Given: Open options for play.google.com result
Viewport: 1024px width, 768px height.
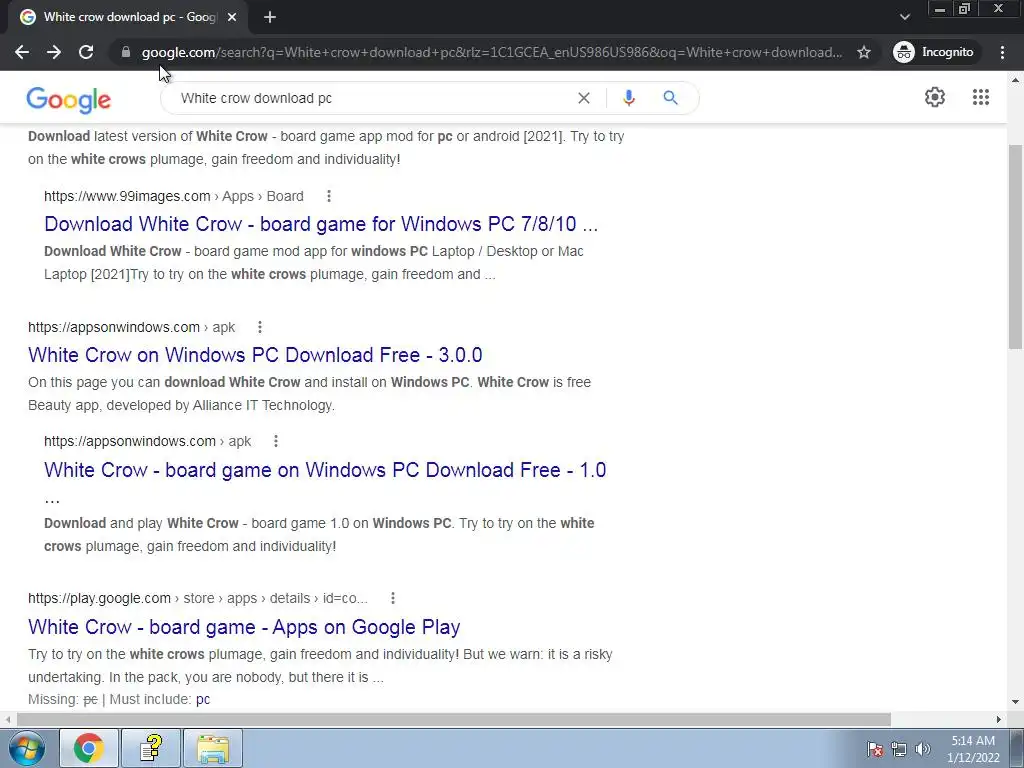Looking at the screenshot, I should pyautogui.click(x=392, y=598).
